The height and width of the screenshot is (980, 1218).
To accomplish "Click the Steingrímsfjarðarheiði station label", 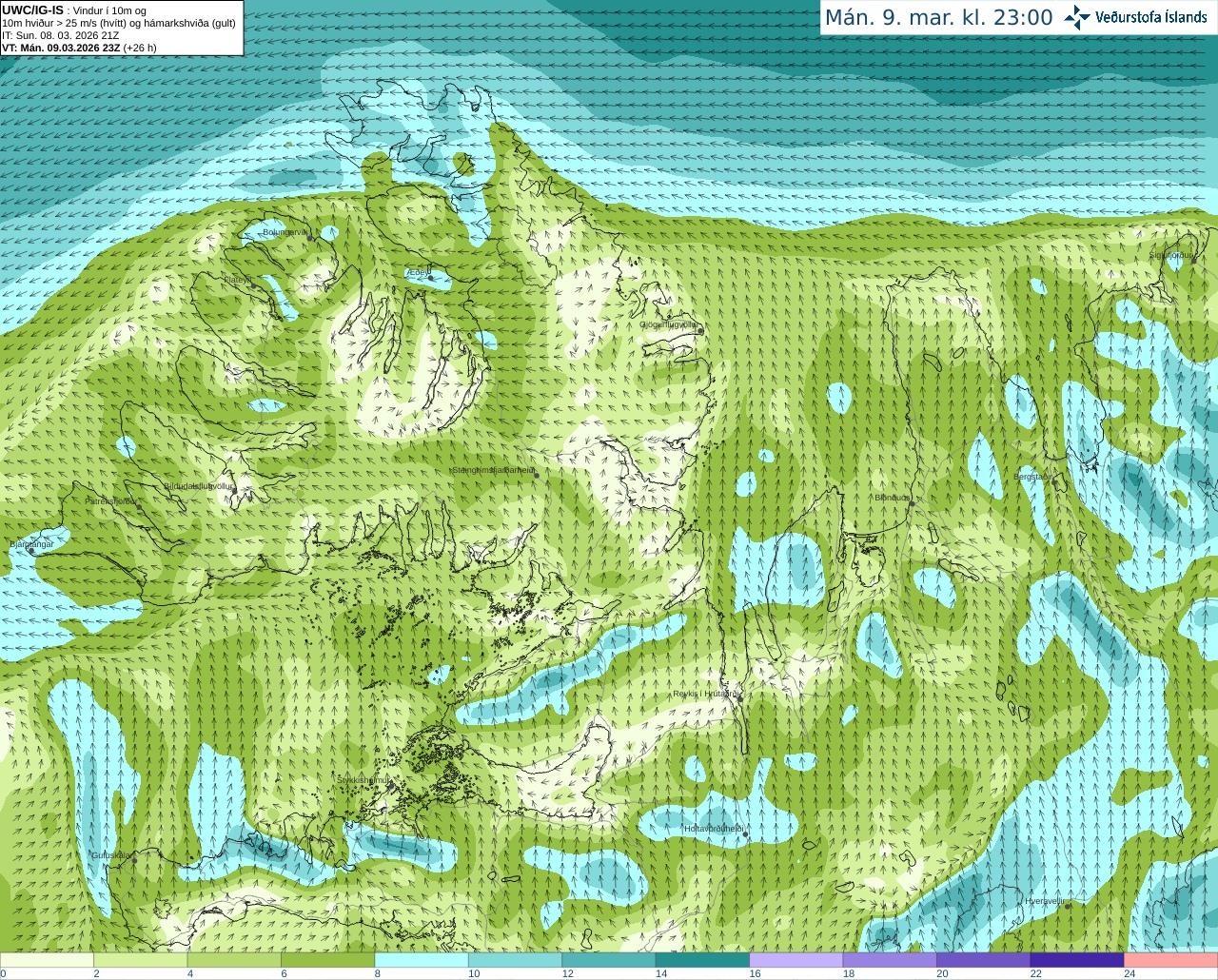I will pyautogui.click(x=493, y=470).
